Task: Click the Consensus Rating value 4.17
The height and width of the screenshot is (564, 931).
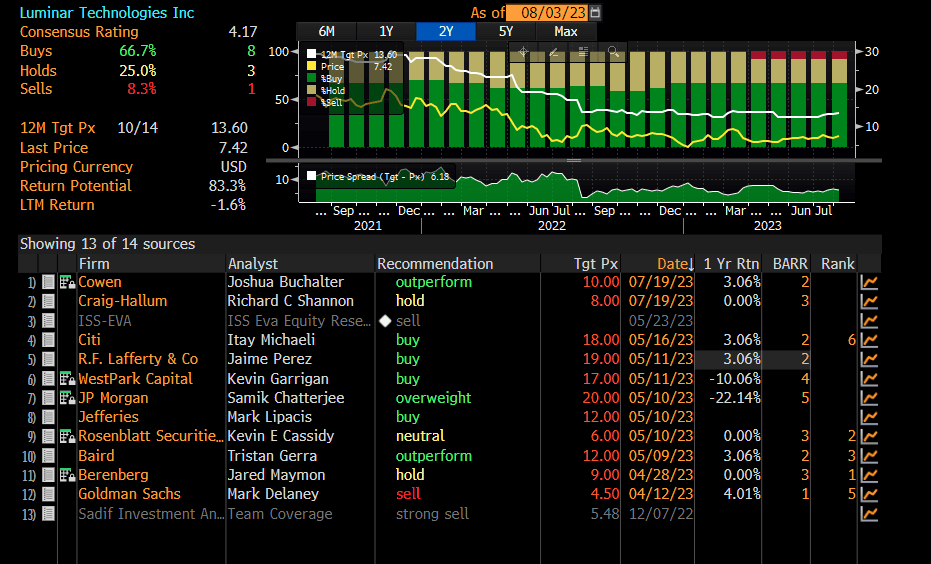Action: tap(243, 32)
